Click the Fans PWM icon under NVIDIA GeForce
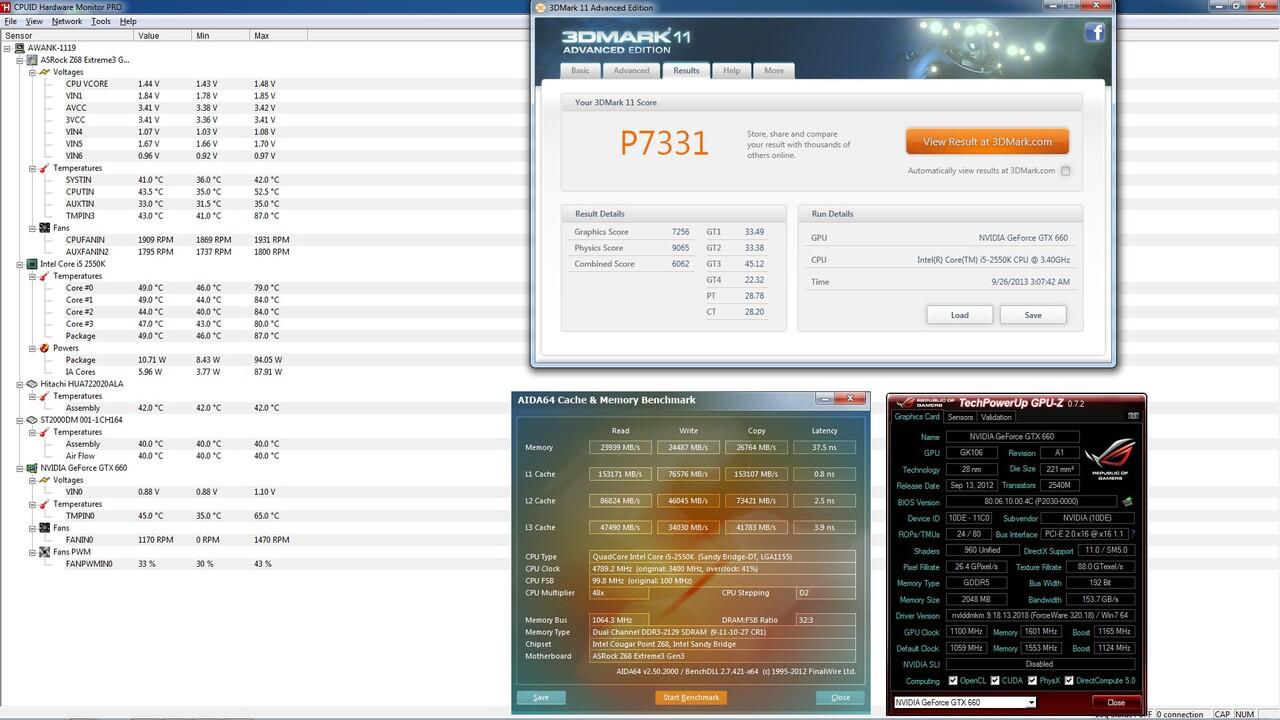The height and width of the screenshot is (720, 1280). tap(44, 552)
